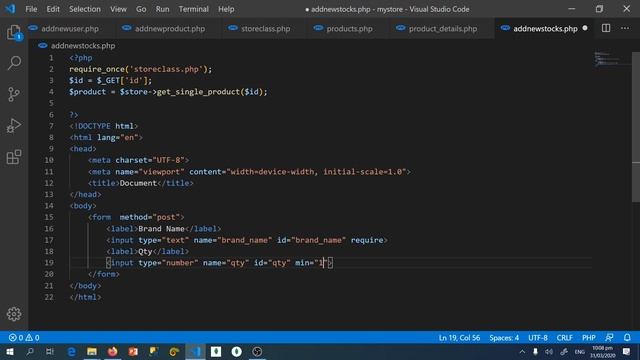
Task: Open notifications bell in status bar
Action: 627,338
